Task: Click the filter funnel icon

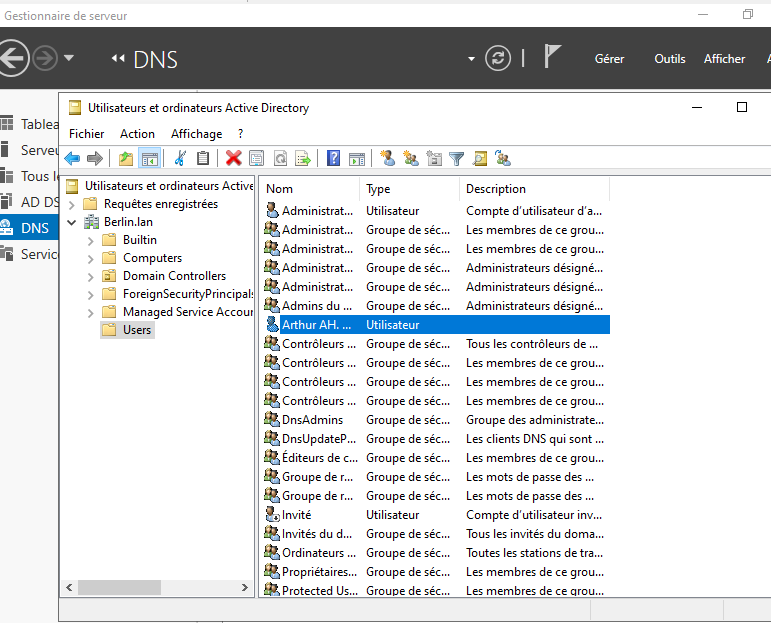Action: [x=456, y=158]
